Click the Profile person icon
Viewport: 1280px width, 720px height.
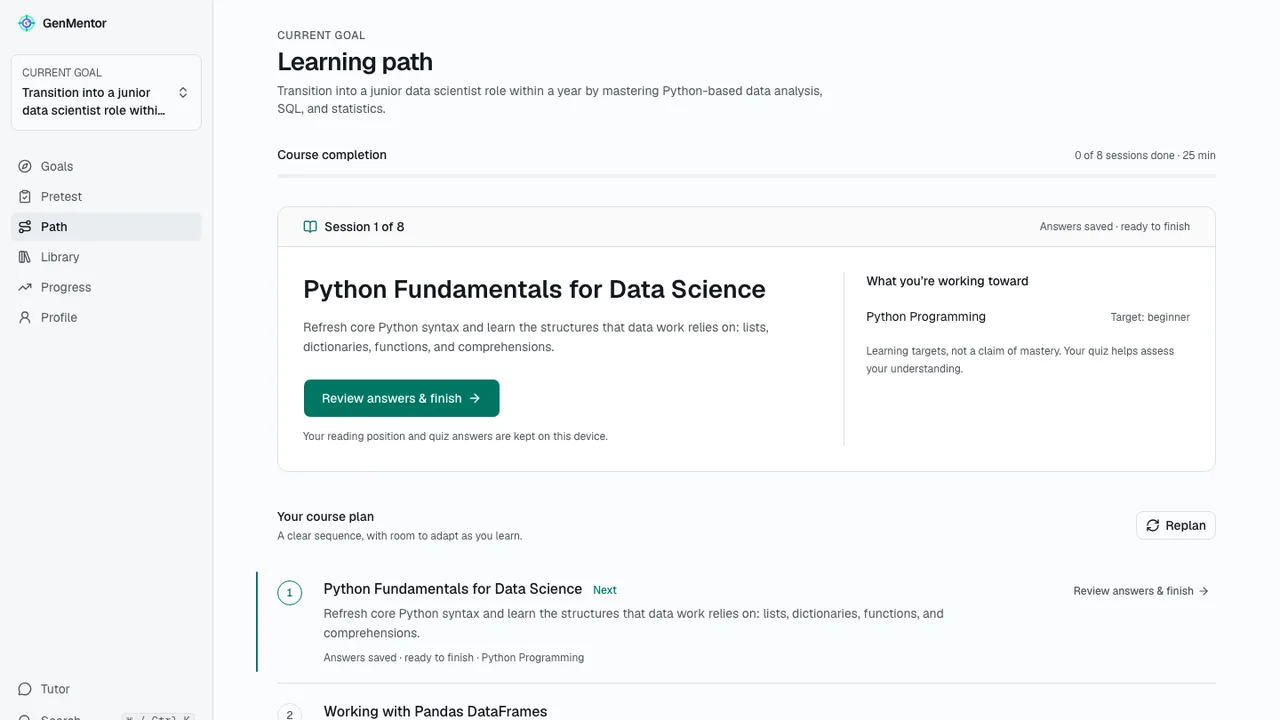tap(25, 317)
